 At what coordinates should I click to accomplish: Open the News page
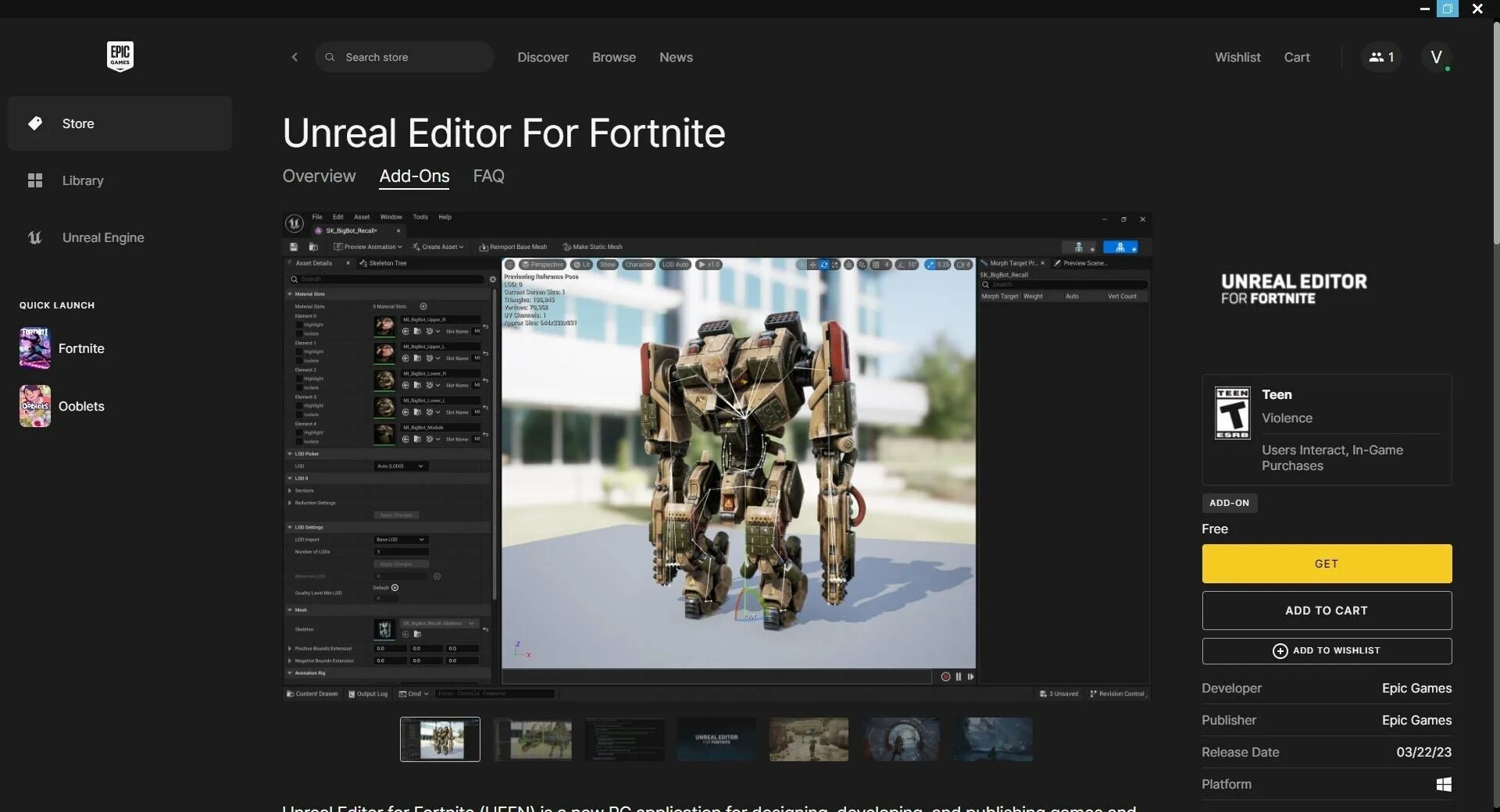676,57
